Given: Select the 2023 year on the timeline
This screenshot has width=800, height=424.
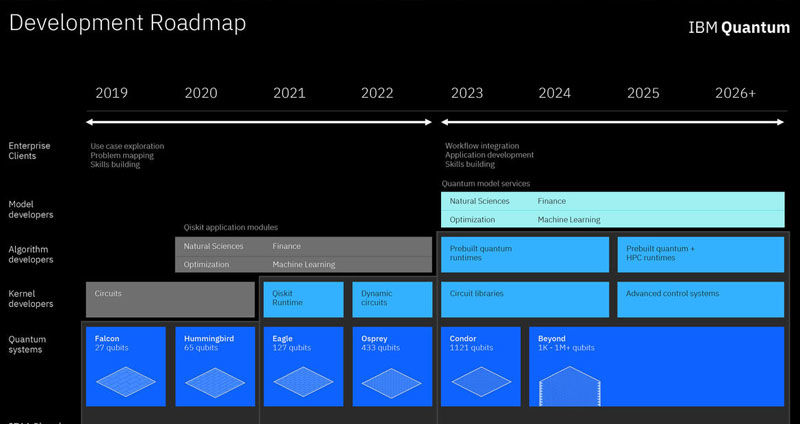Looking at the screenshot, I should [x=467, y=93].
